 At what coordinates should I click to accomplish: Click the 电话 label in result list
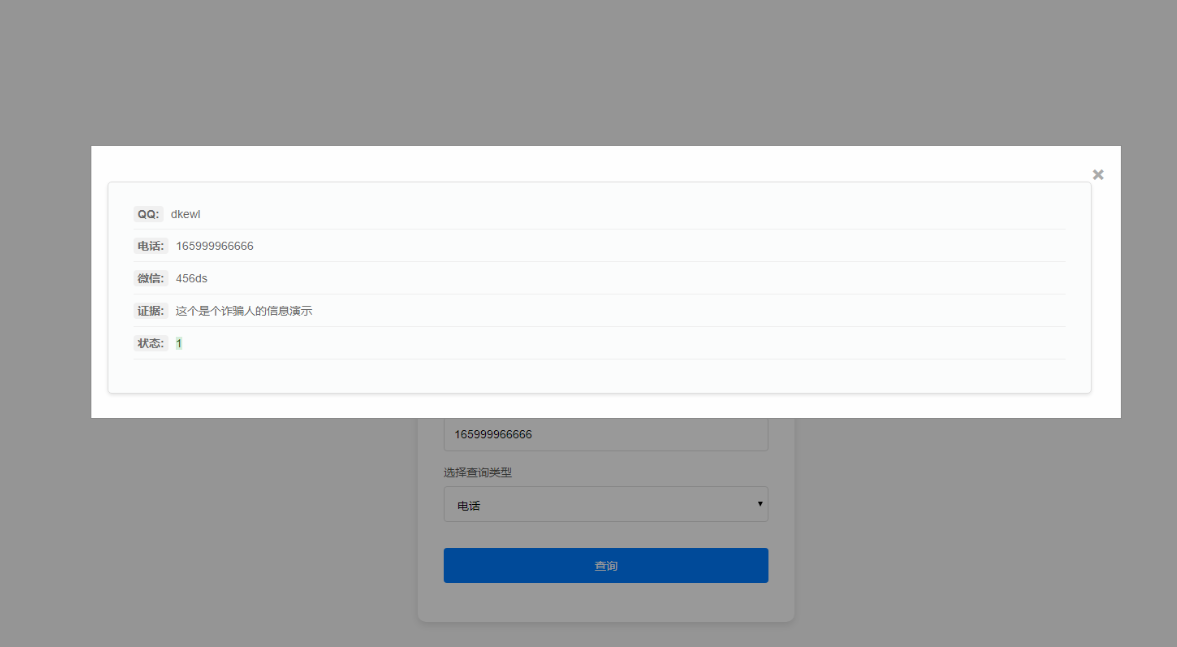click(150, 246)
